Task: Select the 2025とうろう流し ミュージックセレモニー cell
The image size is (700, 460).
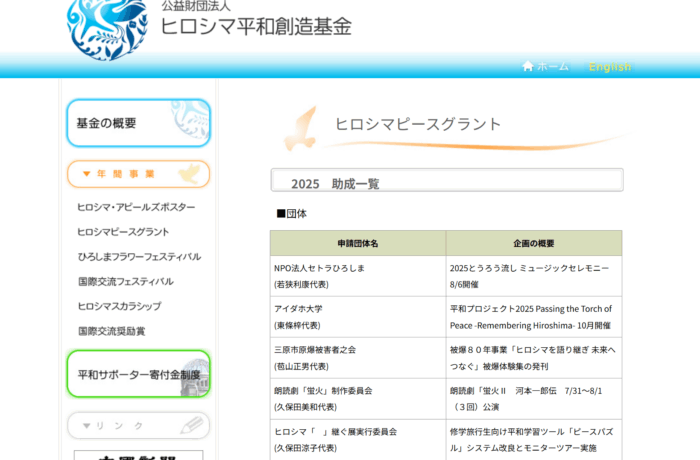Action: 534,276
